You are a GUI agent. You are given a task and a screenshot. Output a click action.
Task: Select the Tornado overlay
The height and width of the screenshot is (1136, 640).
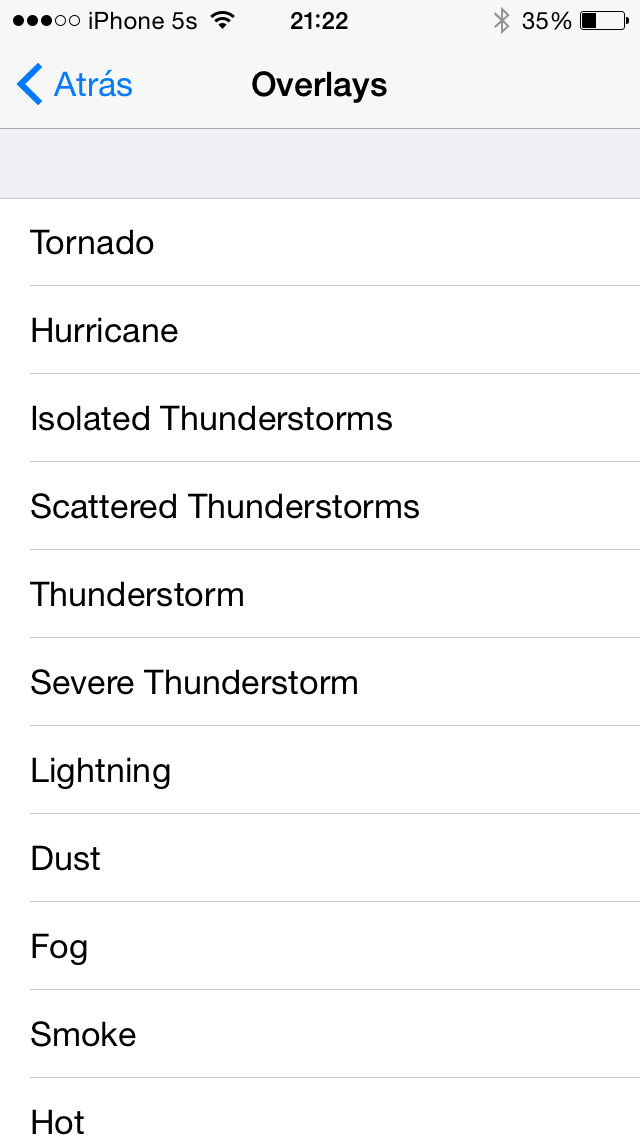[x=320, y=243]
